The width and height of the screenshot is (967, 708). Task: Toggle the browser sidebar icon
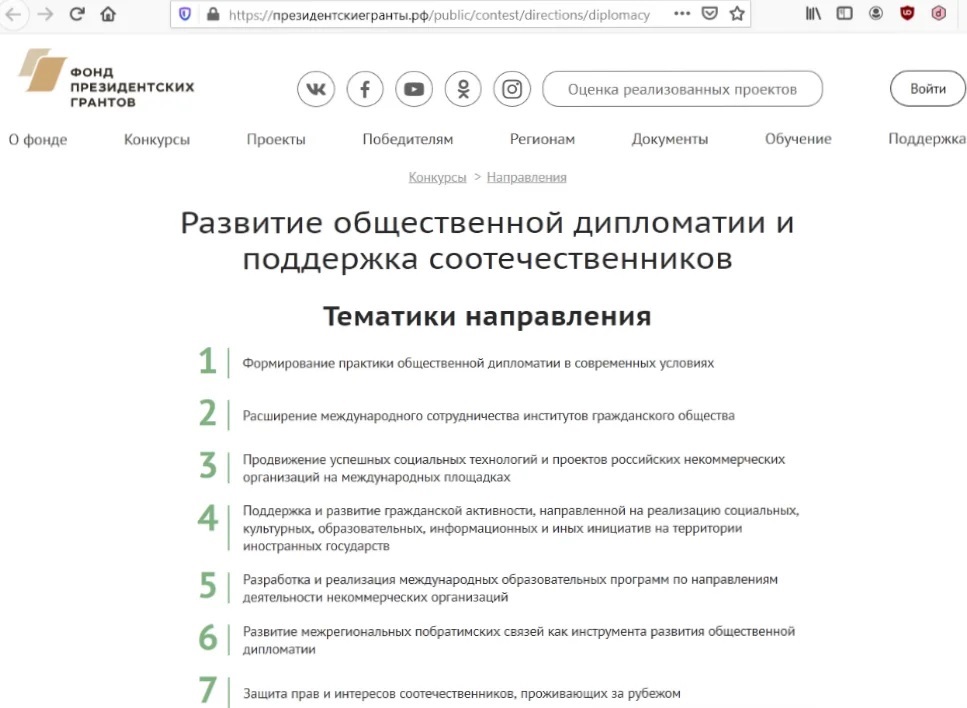[844, 14]
